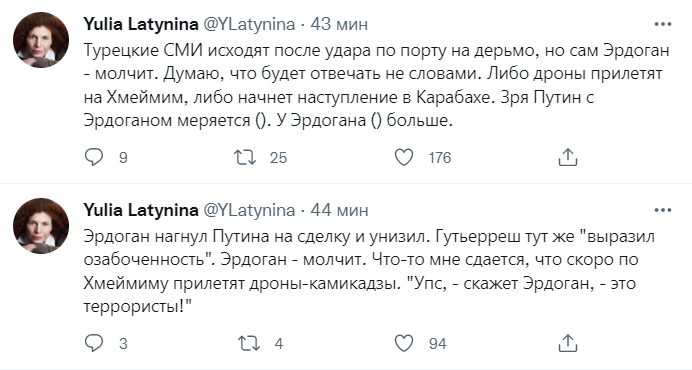Like the tweet with 94 likes

(x=404, y=343)
